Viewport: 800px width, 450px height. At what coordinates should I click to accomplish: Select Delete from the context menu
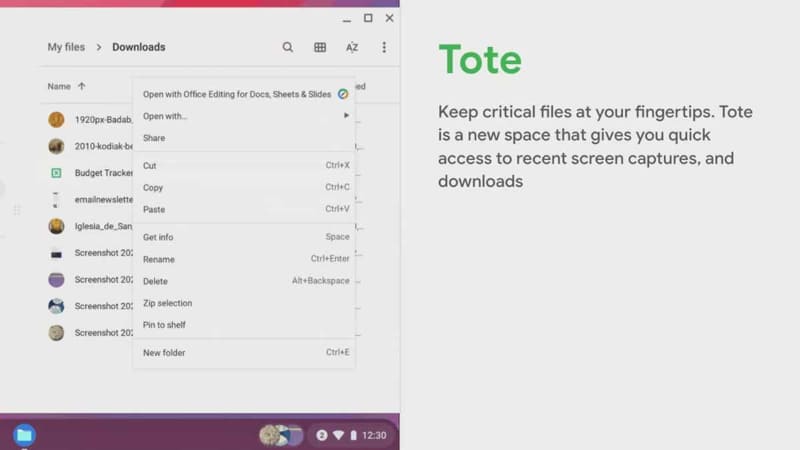pyautogui.click(x=244, y=281)
